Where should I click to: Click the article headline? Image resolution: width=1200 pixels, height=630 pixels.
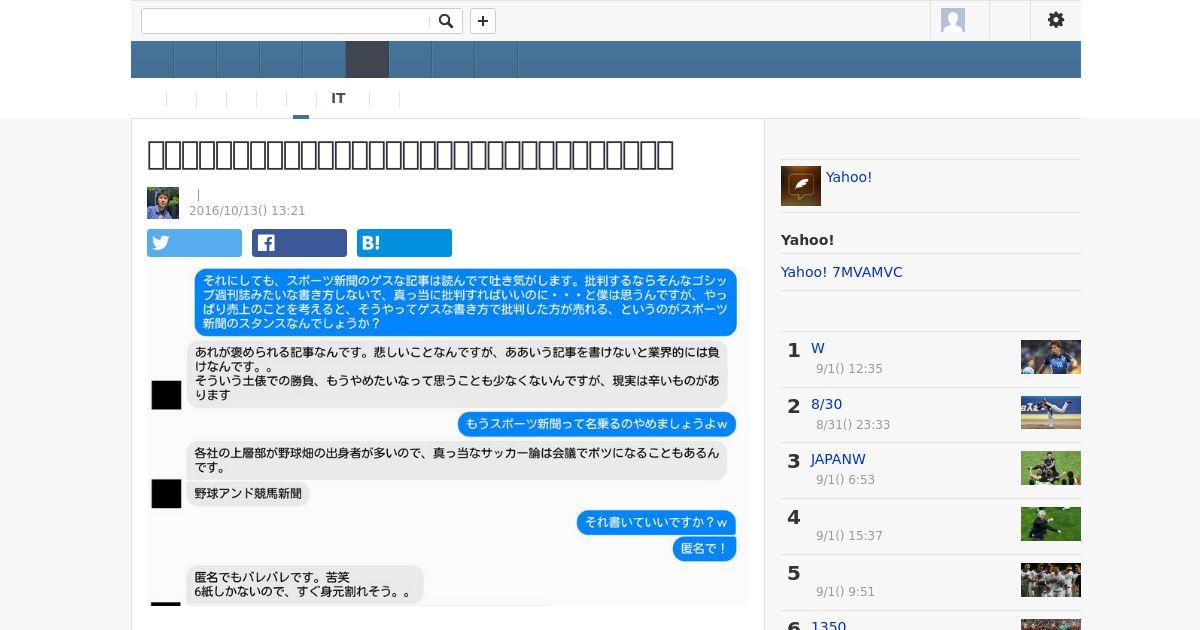tap(410, 155)
